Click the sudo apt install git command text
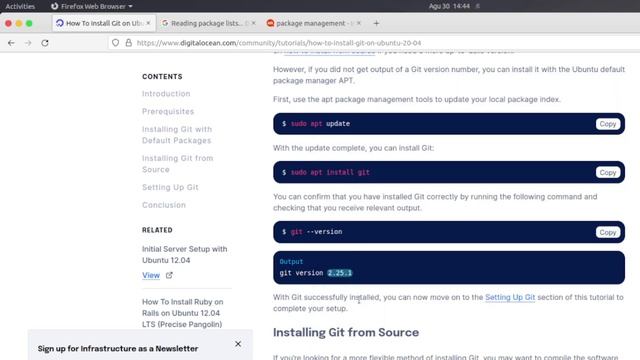The width and height of the screenshot is (640, 360). point(330,172)
